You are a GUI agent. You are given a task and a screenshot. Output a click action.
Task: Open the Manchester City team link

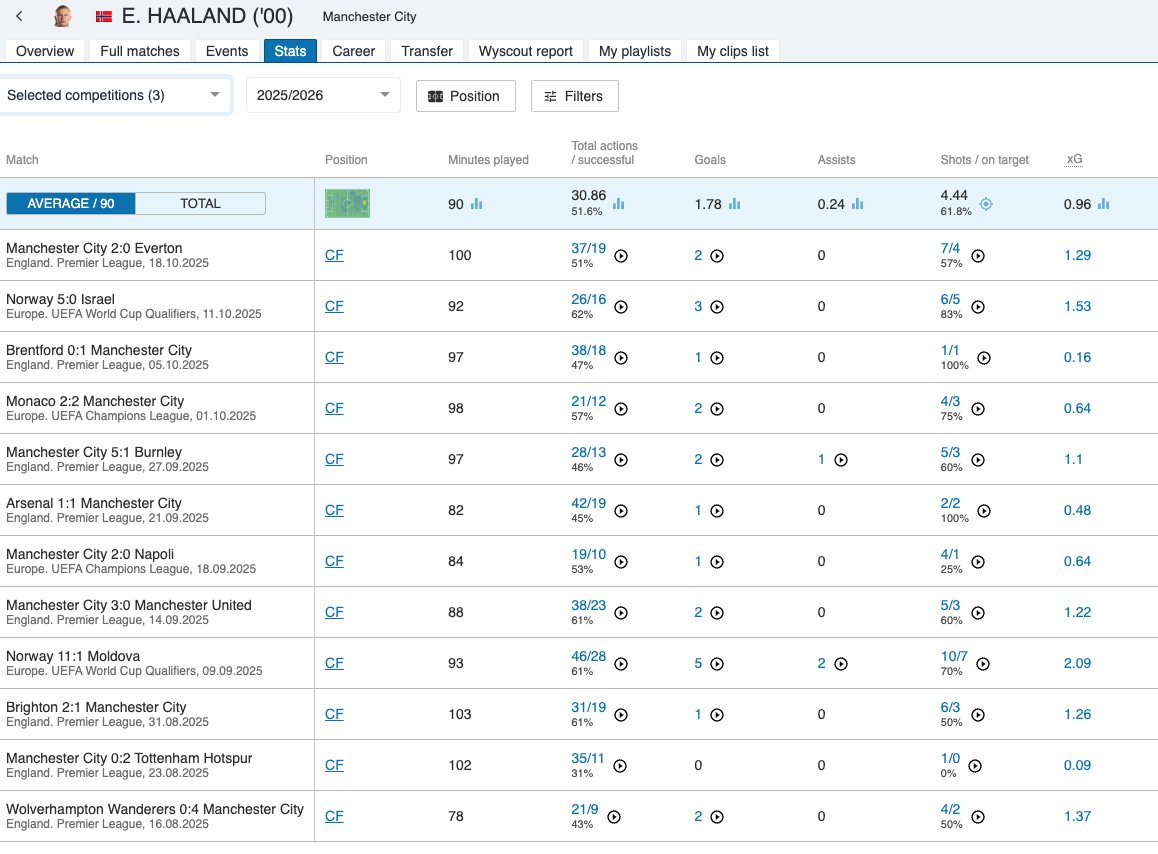pyautogui.click(x=369, y=16)
